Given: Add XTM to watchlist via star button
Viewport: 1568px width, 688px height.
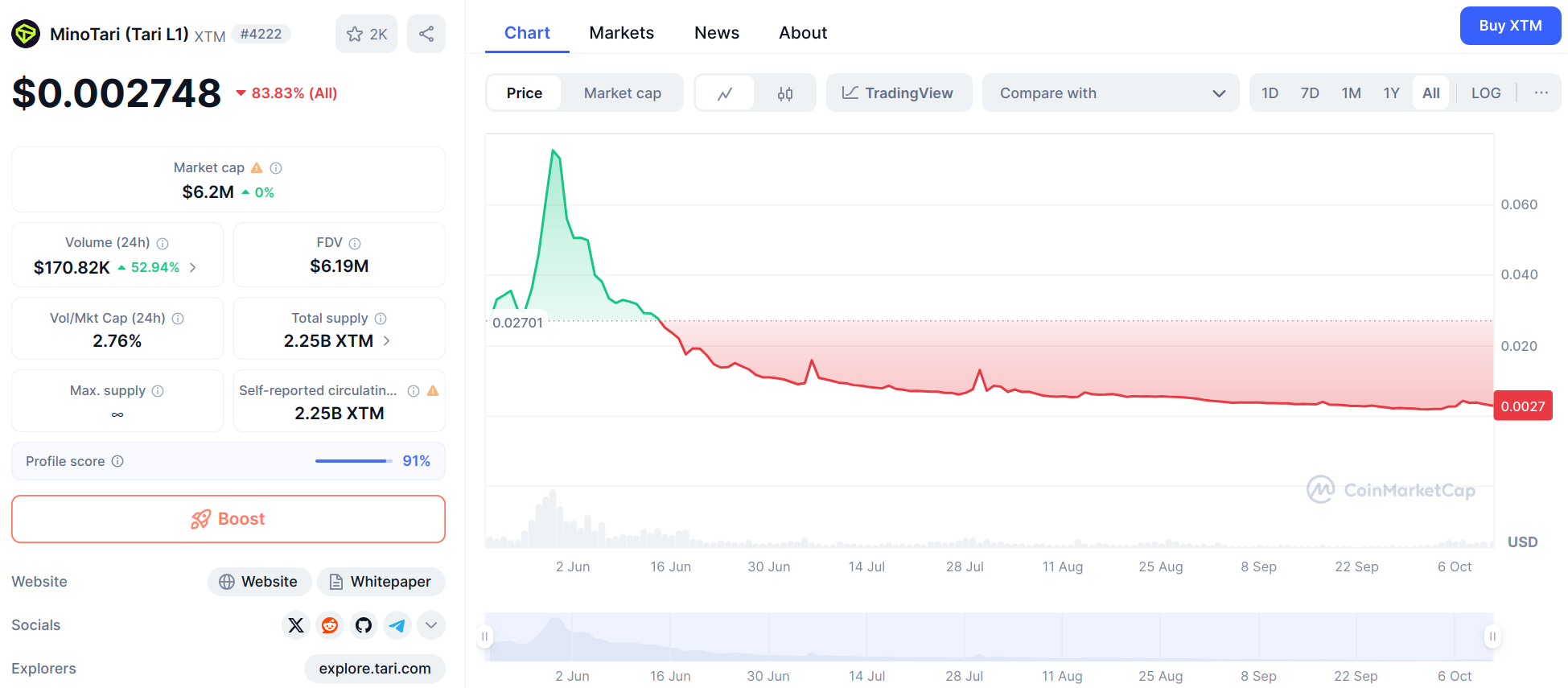Looking at the screenshot, I should 366,34.
